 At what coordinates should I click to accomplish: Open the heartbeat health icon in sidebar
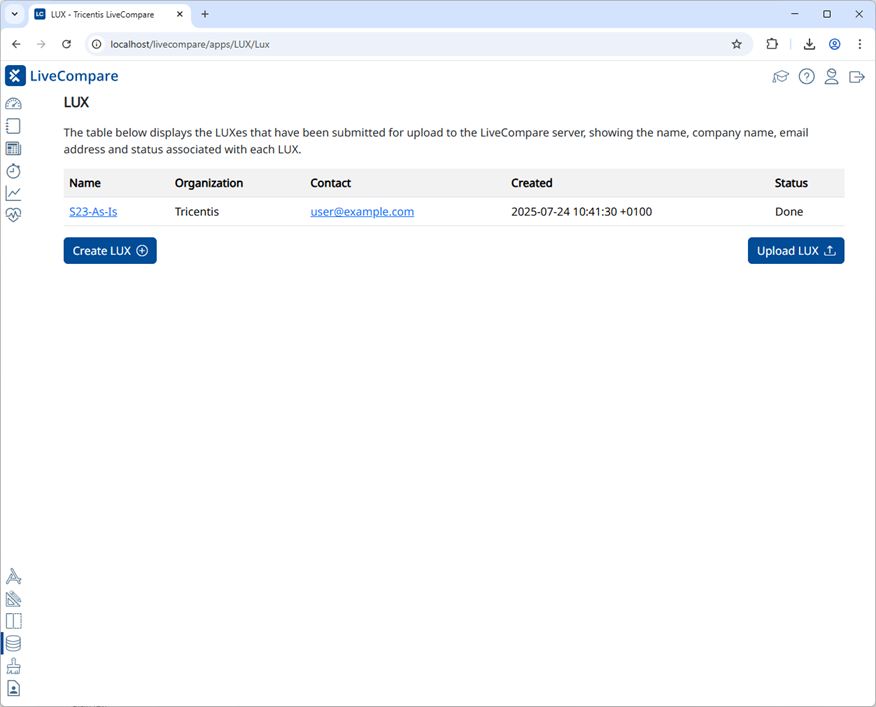click(x=13, y=215)
